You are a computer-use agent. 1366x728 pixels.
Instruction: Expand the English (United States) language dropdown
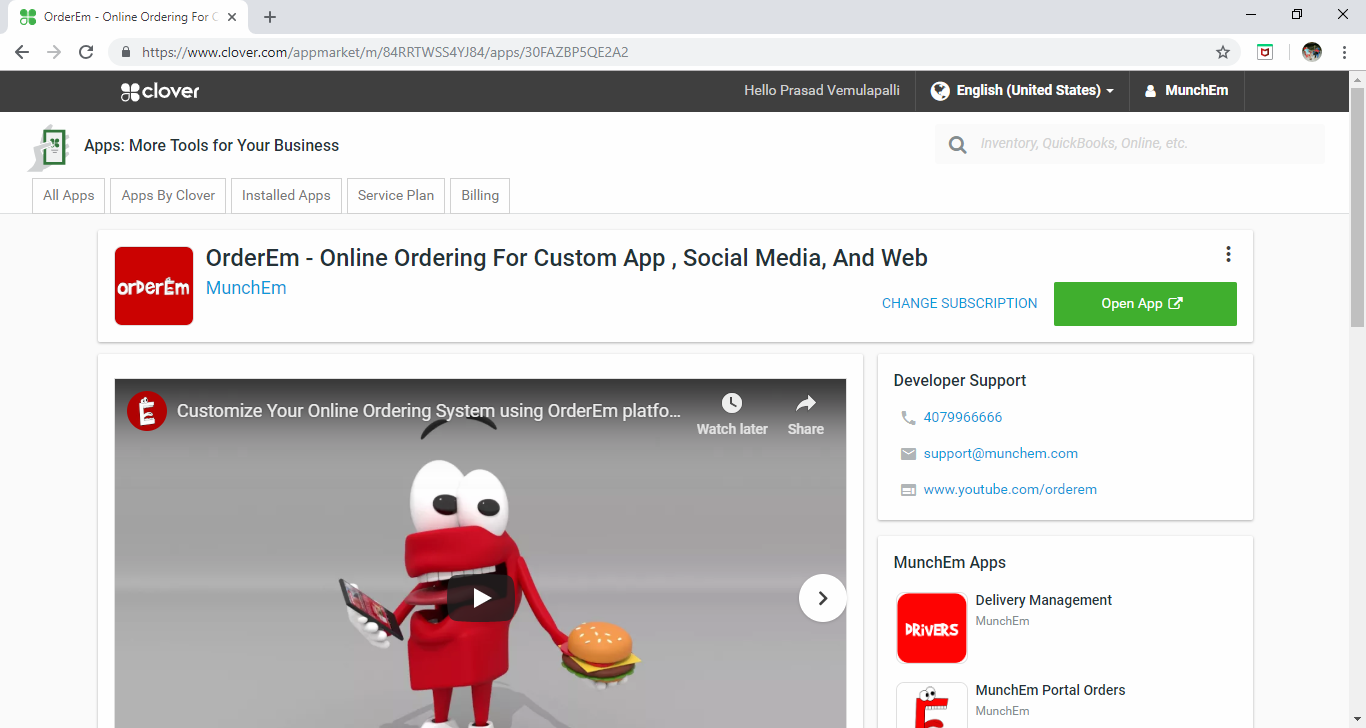pyautogui.click(x=1023, y=91)
